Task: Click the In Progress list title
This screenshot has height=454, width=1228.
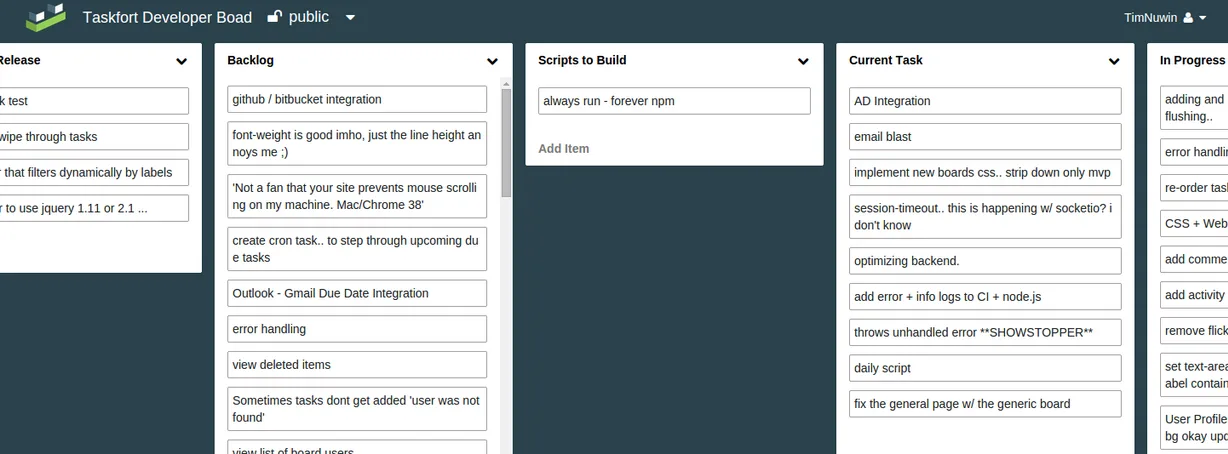Action: (x=1192, y=60)
